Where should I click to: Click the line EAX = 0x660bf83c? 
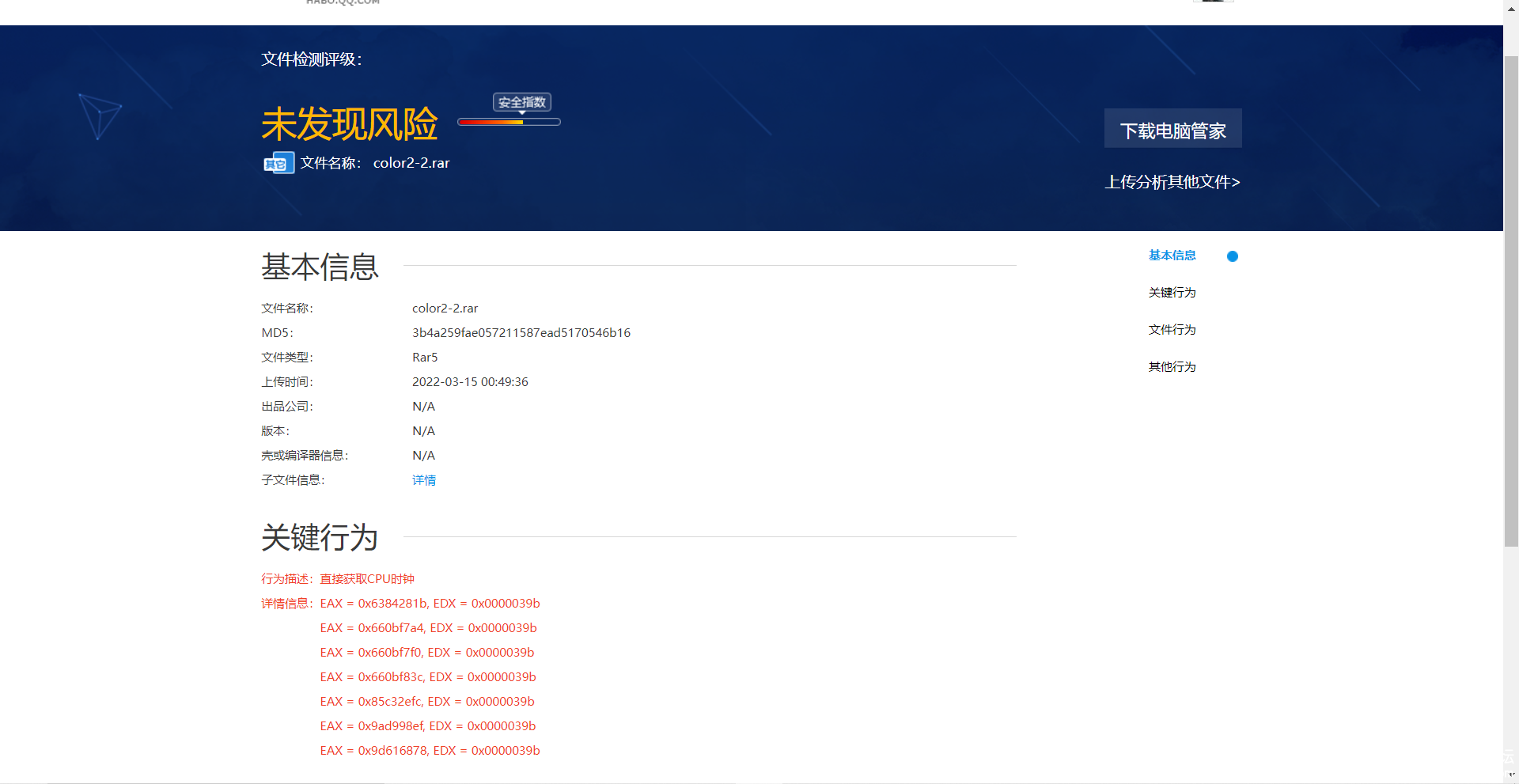click(x=428, y=677)
